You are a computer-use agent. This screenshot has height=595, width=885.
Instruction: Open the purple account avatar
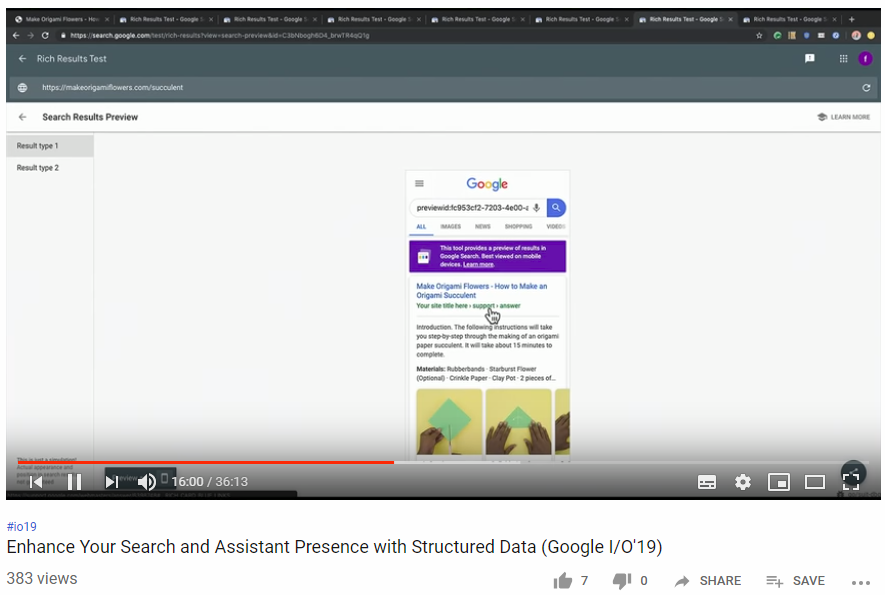pos(865,58)
